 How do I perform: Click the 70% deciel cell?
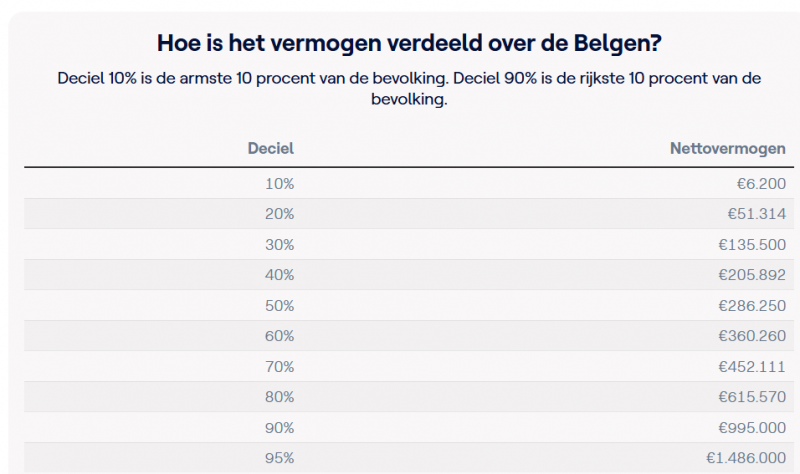point(279,366)
